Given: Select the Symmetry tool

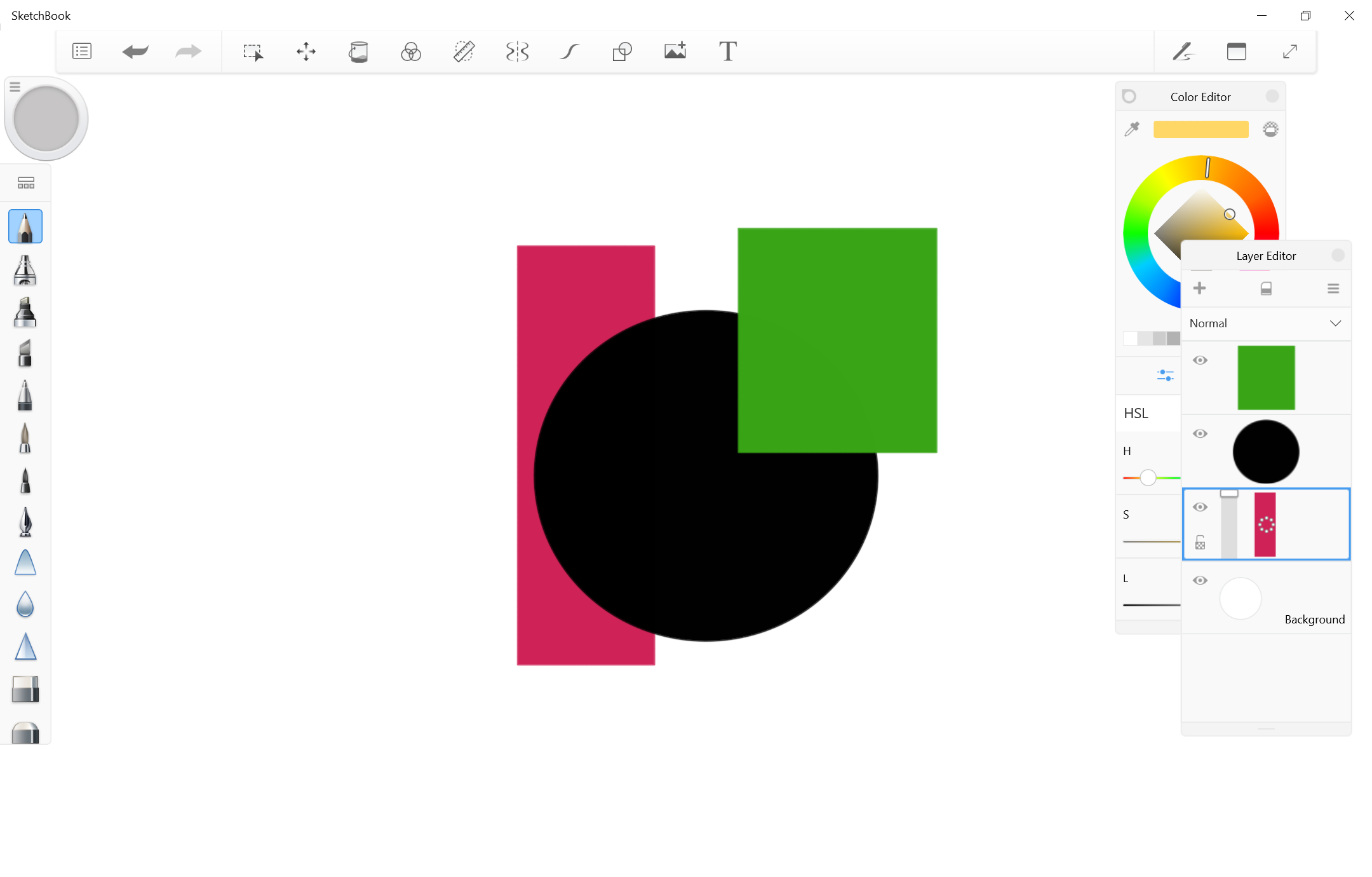Looking at the screenshot, I should pyautogui.click(x=516, y=51).
